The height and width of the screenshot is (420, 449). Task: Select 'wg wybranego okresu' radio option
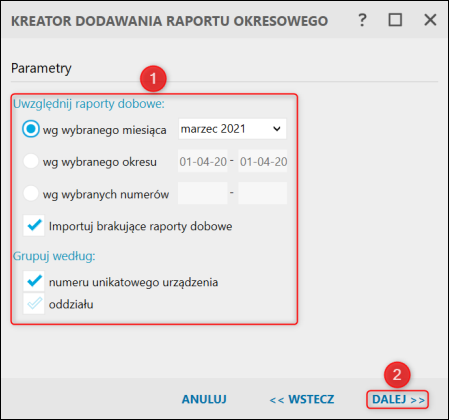click(x=31, y=161)
